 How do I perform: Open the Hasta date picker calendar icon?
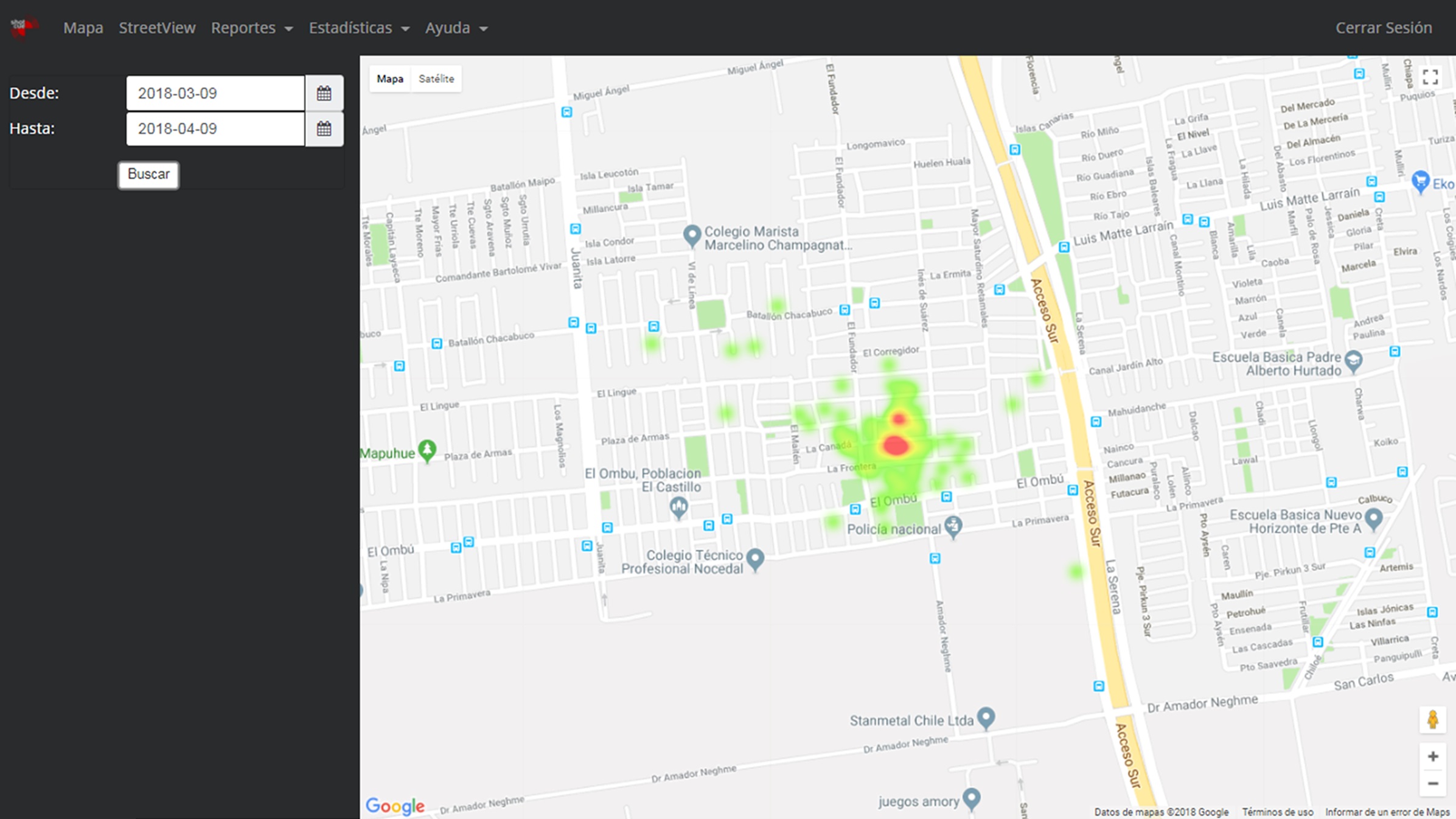click(324, 128)
